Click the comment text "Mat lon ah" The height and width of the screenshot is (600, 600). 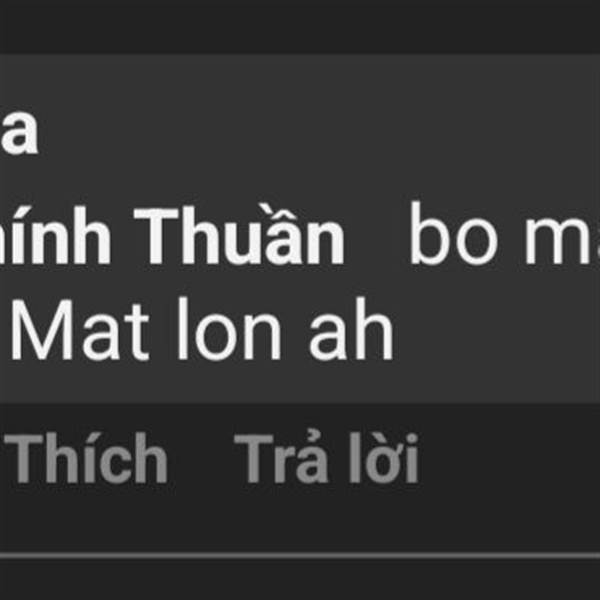coord(202,329)
